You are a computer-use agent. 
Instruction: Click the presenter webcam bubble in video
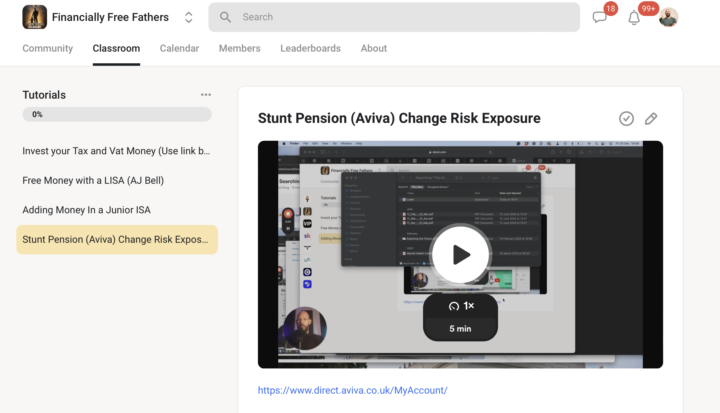304,328
